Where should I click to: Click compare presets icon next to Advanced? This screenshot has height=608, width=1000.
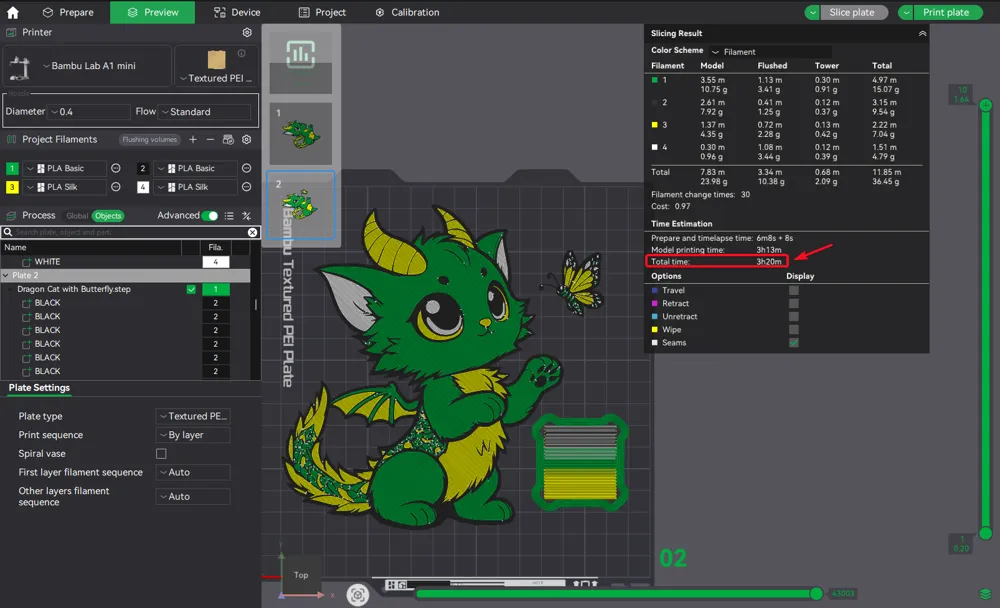(247, 216)
